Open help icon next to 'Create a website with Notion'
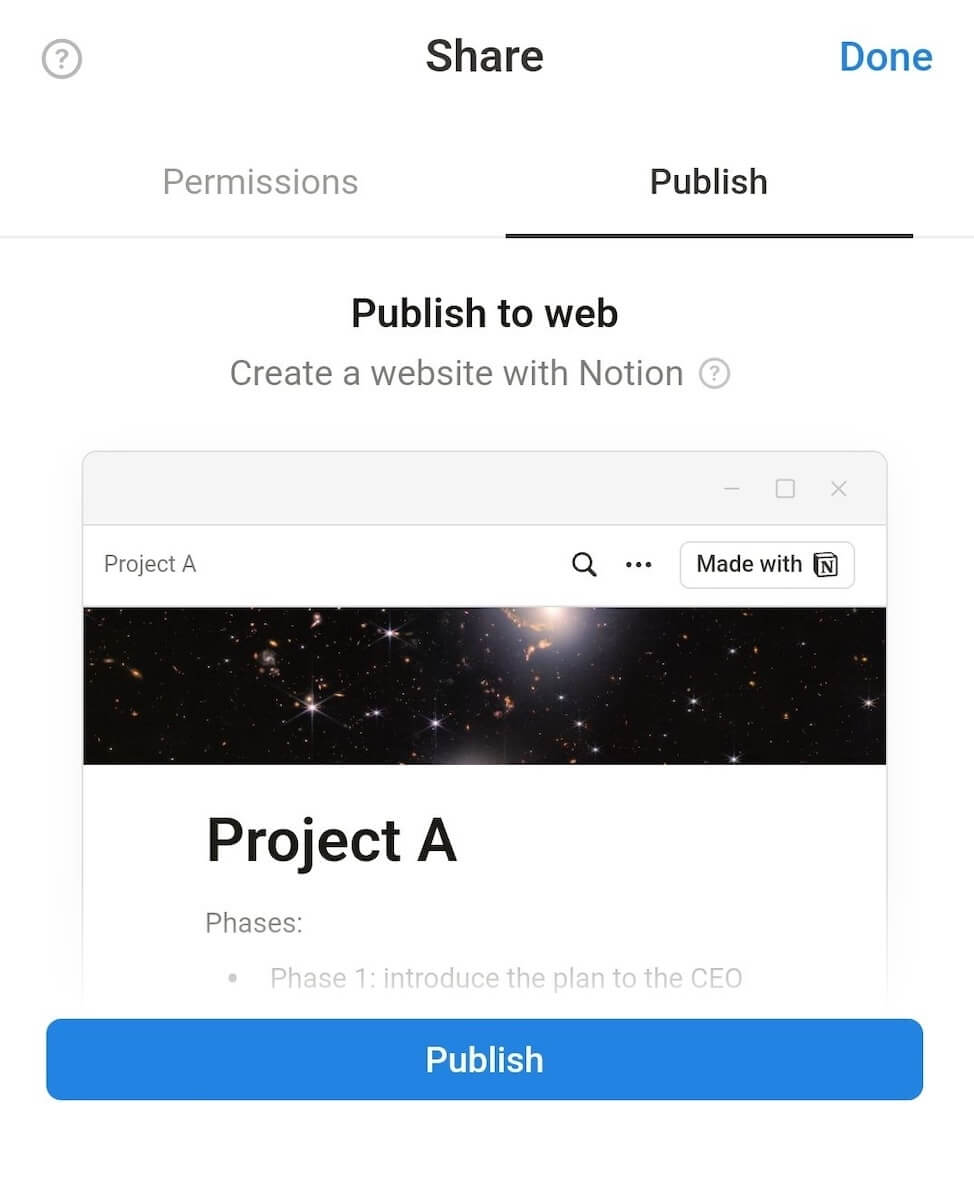The image size is (974, 1200). (x=714, y=374)
